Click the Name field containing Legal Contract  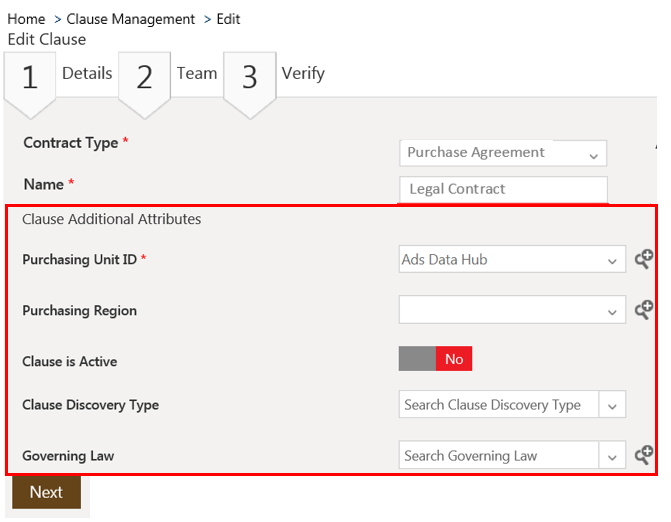click(x=502, y=189)
